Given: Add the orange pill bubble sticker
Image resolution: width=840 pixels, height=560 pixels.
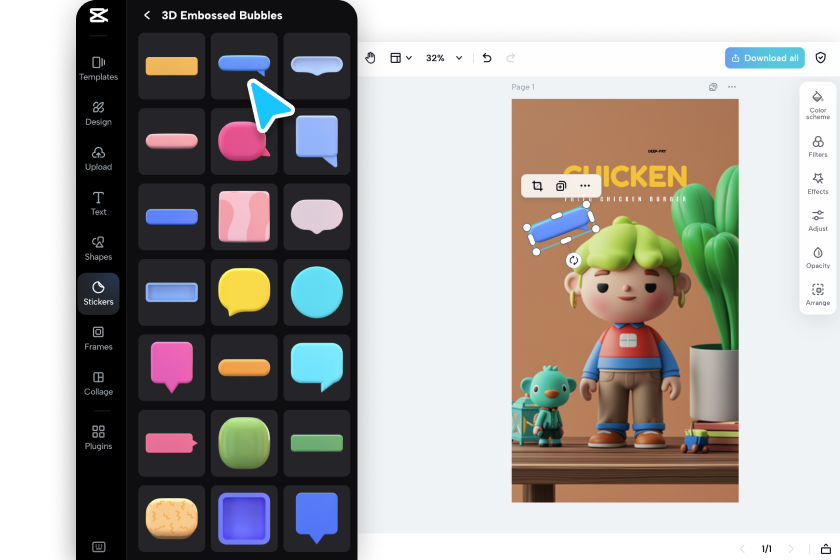Looking at the screenshot, I should 244,368.
